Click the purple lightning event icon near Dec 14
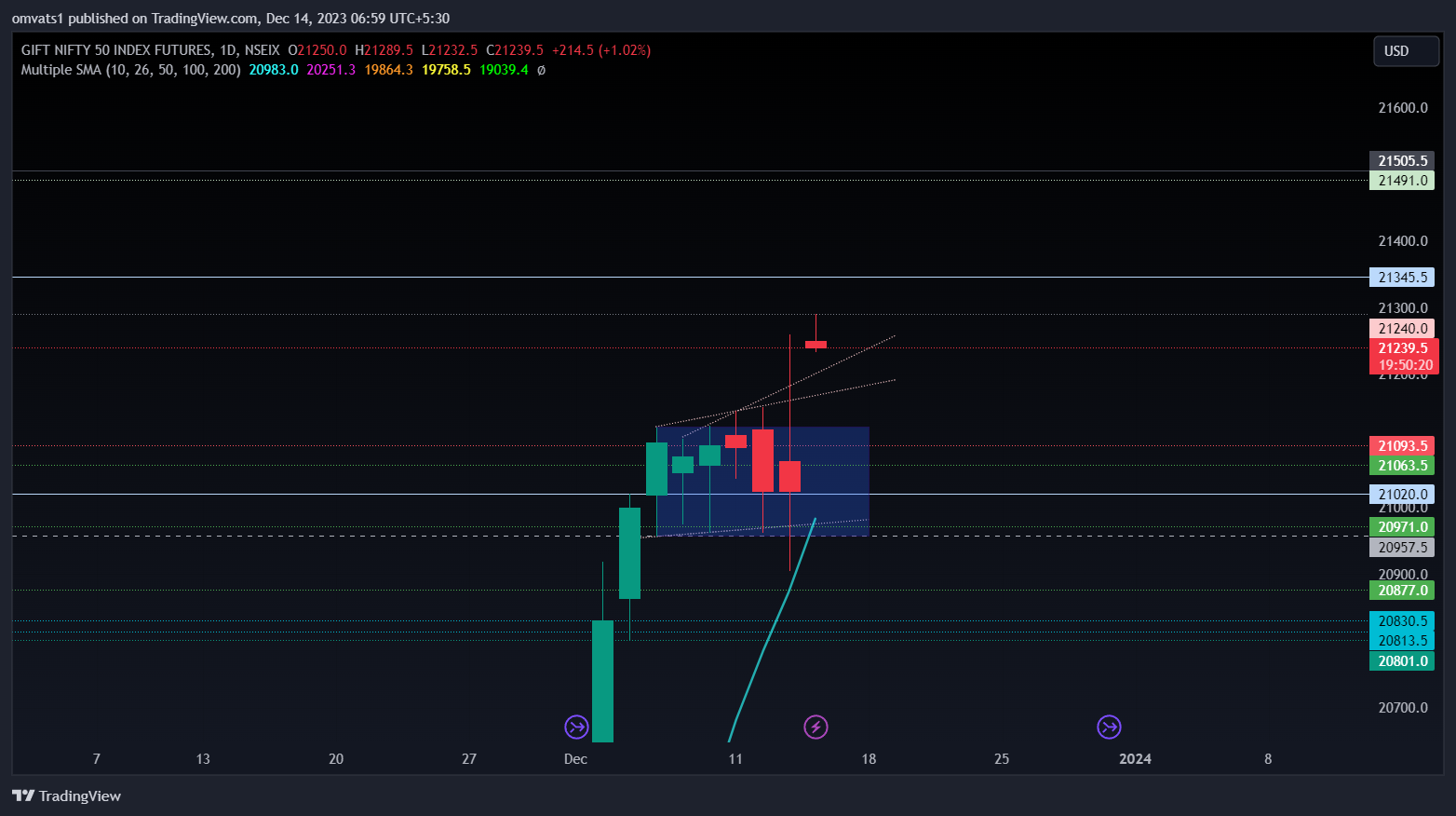This screenshot has height=816, width=1456. point(816,727)
